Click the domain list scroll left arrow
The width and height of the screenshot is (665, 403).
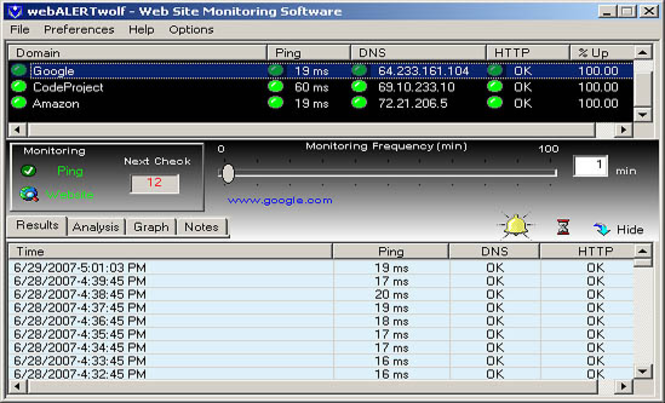tap(17, 130)
